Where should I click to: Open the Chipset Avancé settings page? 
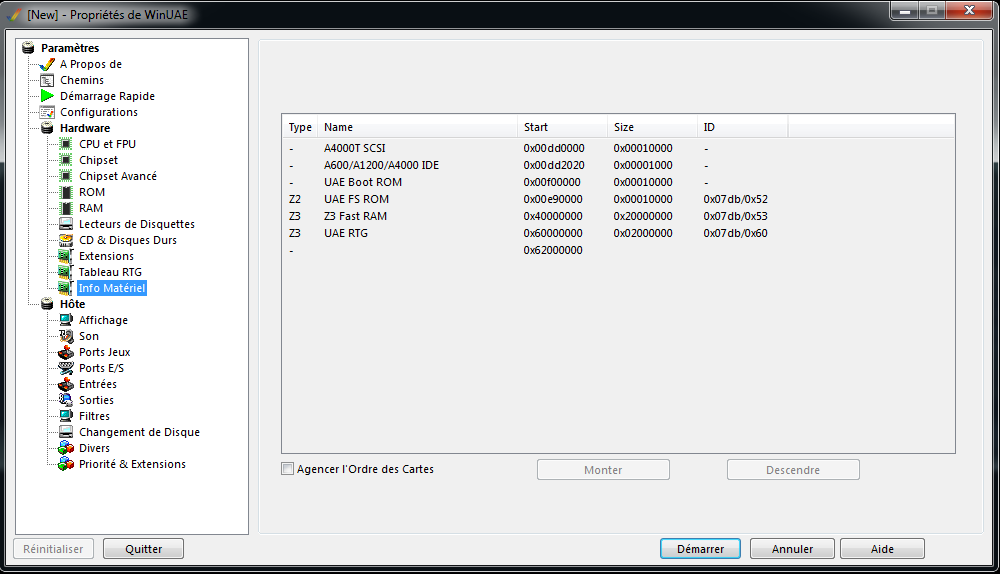coord(118,176)
